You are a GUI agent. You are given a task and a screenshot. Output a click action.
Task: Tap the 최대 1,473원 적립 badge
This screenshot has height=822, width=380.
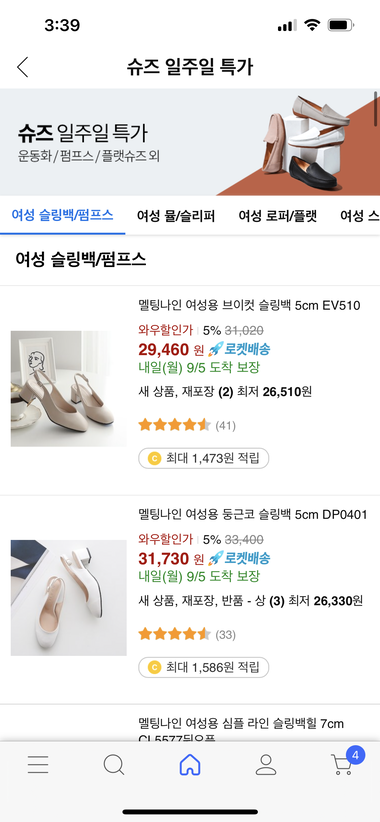click(x=203, y=458)
